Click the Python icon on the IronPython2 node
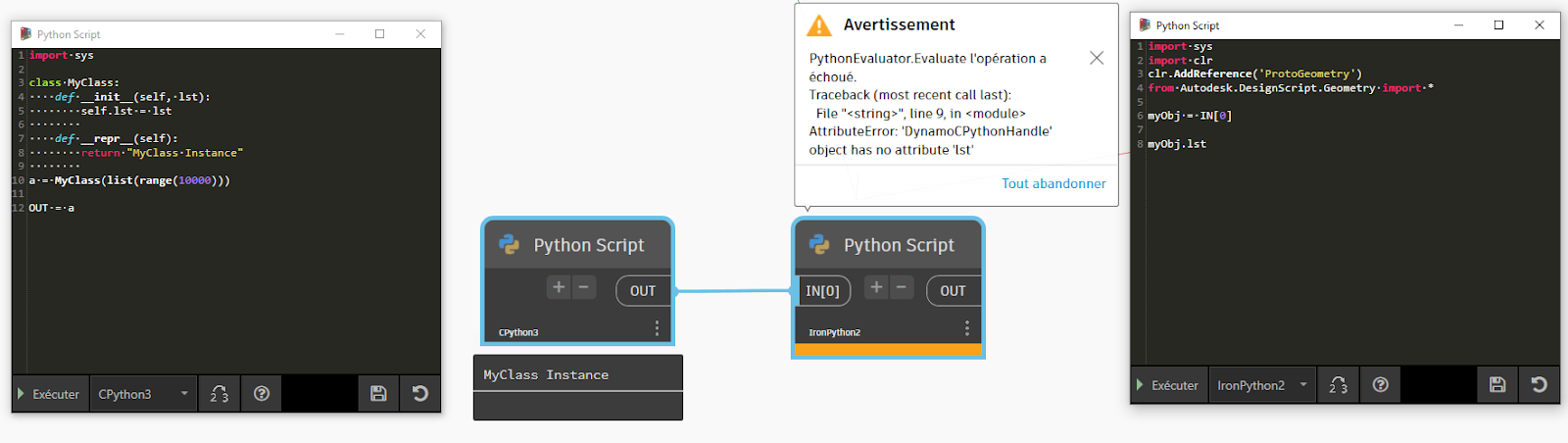Screen dimensions: 1568x443 click(x=819, y=245)
